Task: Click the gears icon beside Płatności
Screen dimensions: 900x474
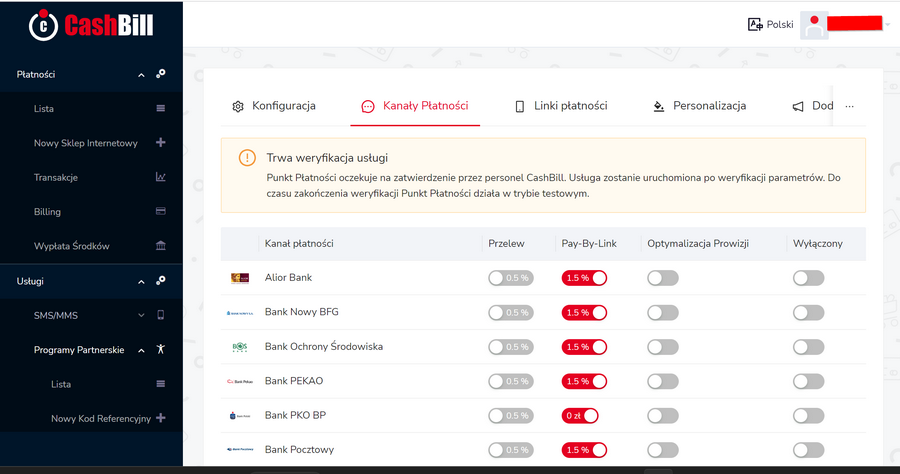Action: coord(161,74)
